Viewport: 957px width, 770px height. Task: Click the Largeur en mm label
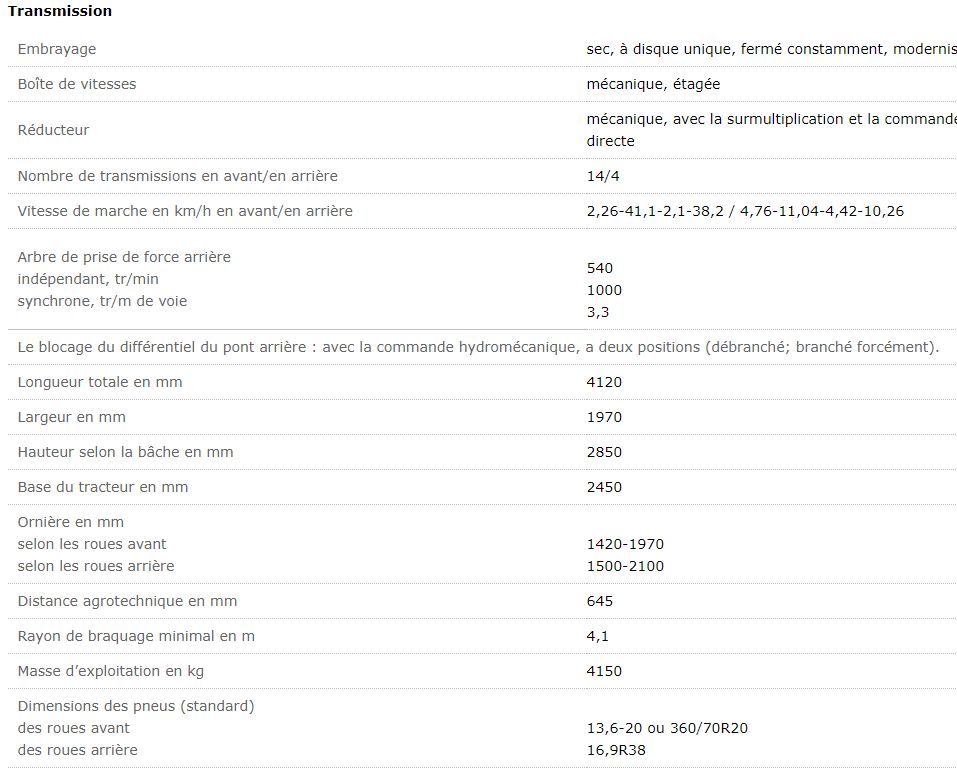[x=72, y=417]
